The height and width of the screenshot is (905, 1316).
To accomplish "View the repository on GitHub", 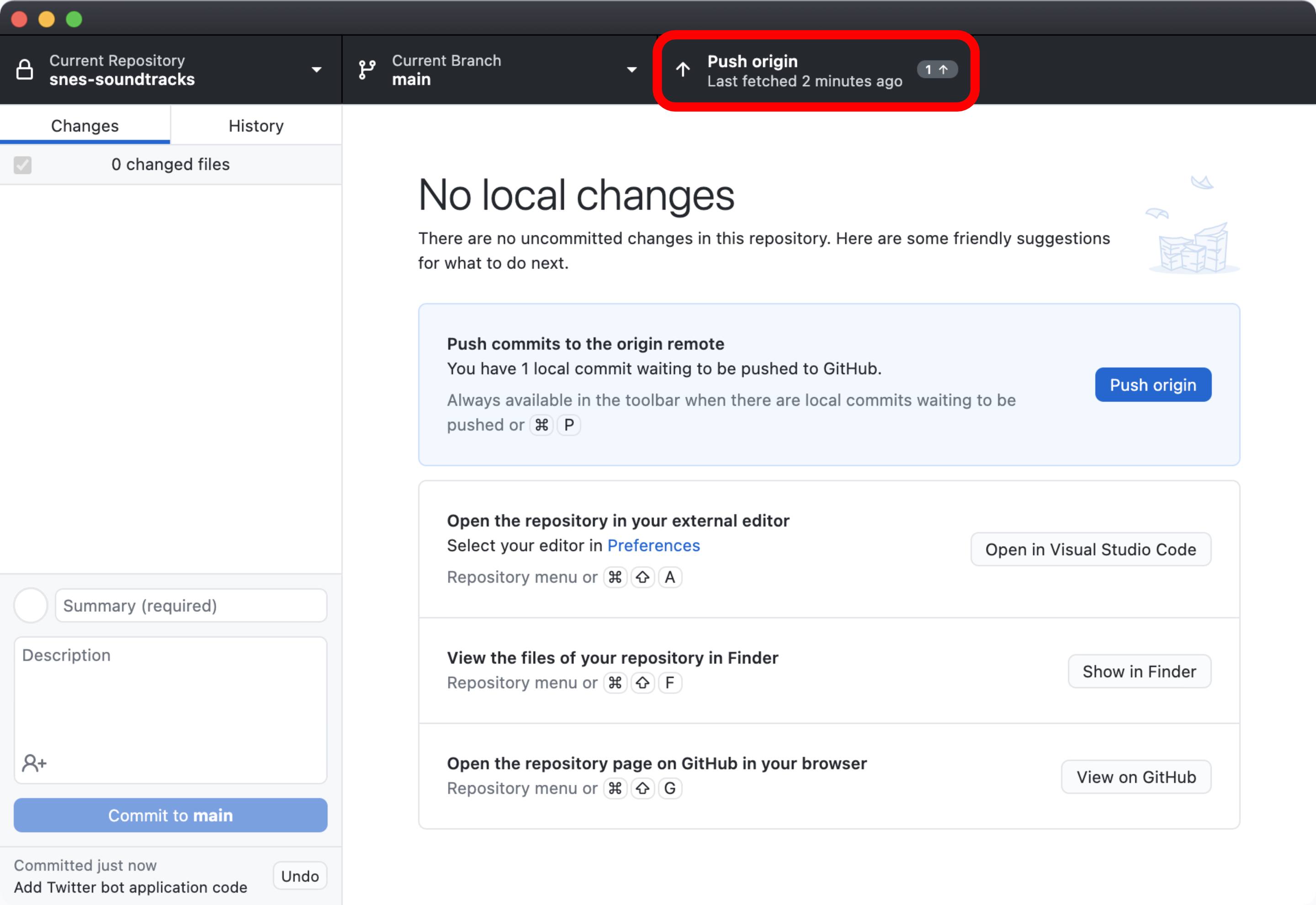I will [x=1136, y=777].
